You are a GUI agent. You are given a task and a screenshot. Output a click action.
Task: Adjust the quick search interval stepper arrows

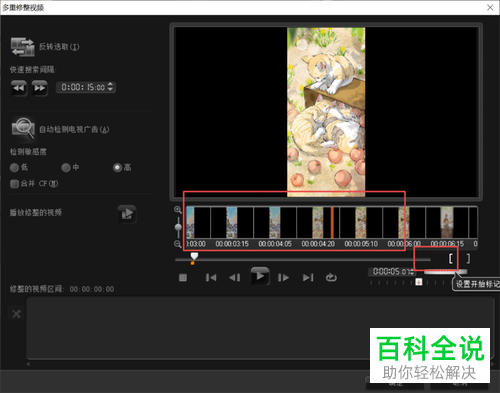click(x=111, y=87)
